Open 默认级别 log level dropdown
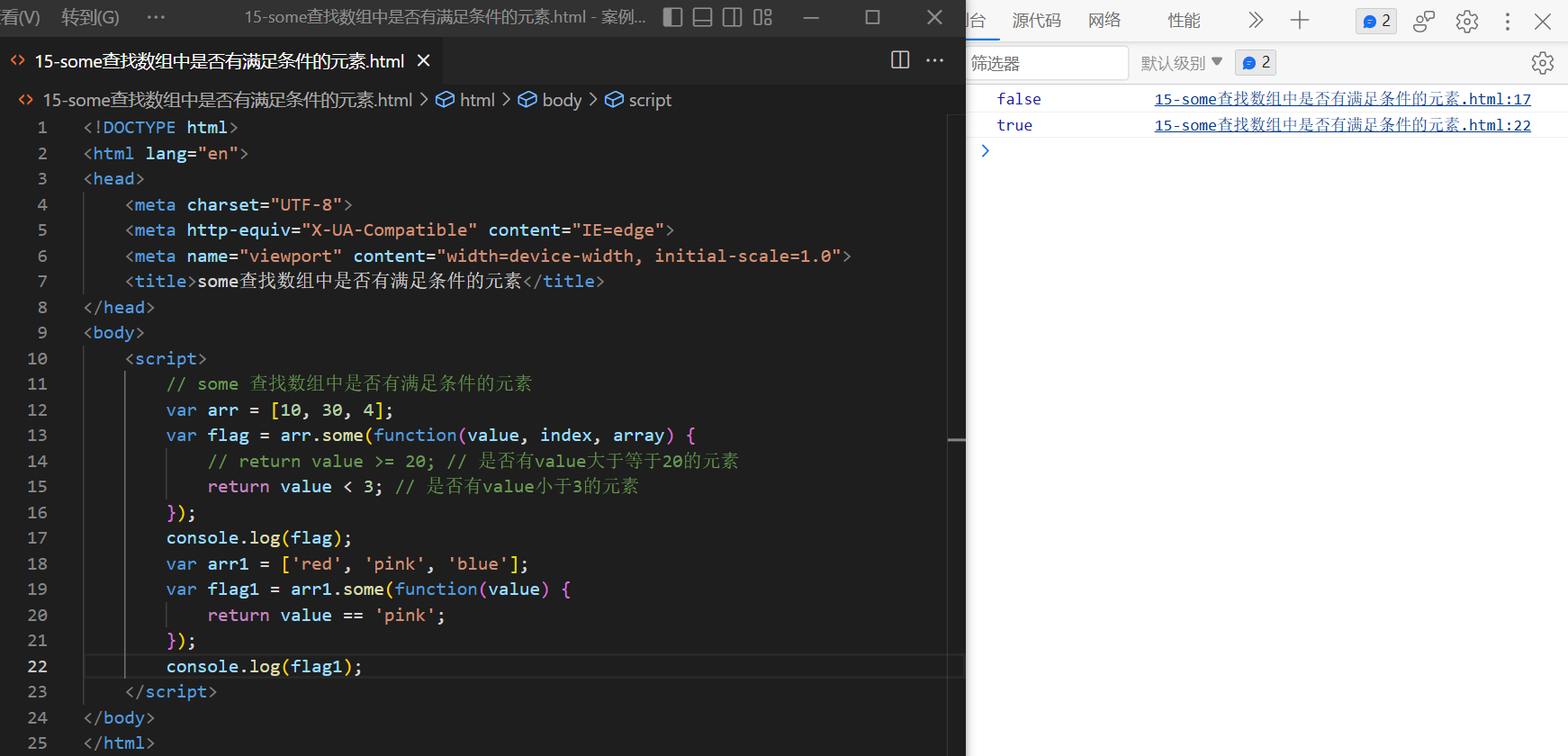 point(1181,63)
